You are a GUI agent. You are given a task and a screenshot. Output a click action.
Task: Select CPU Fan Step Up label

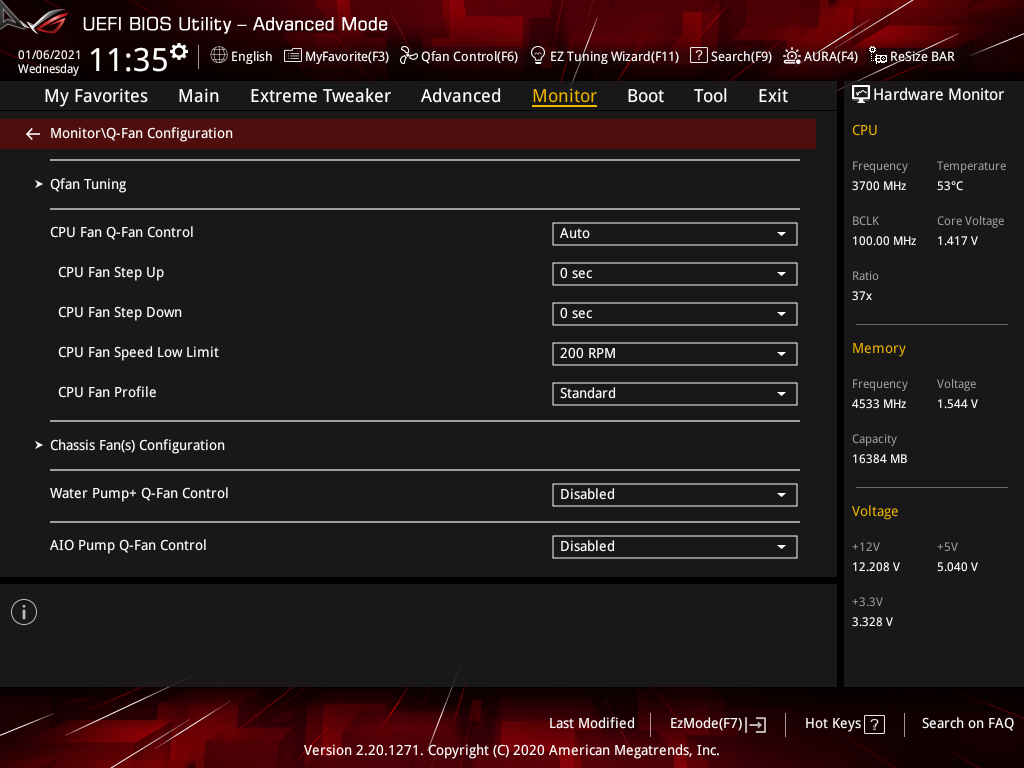111,272
